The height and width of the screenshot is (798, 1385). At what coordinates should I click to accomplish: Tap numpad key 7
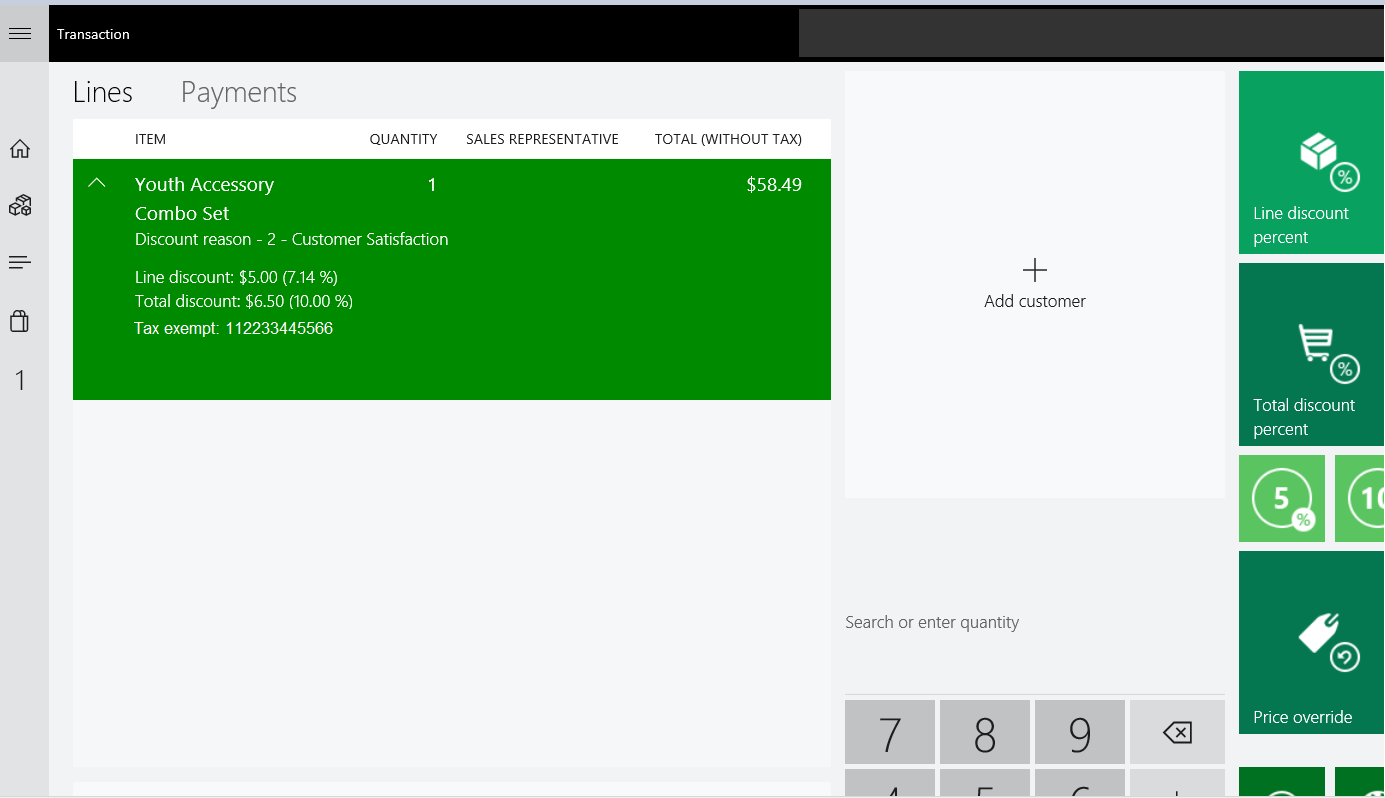click(890, 733)
